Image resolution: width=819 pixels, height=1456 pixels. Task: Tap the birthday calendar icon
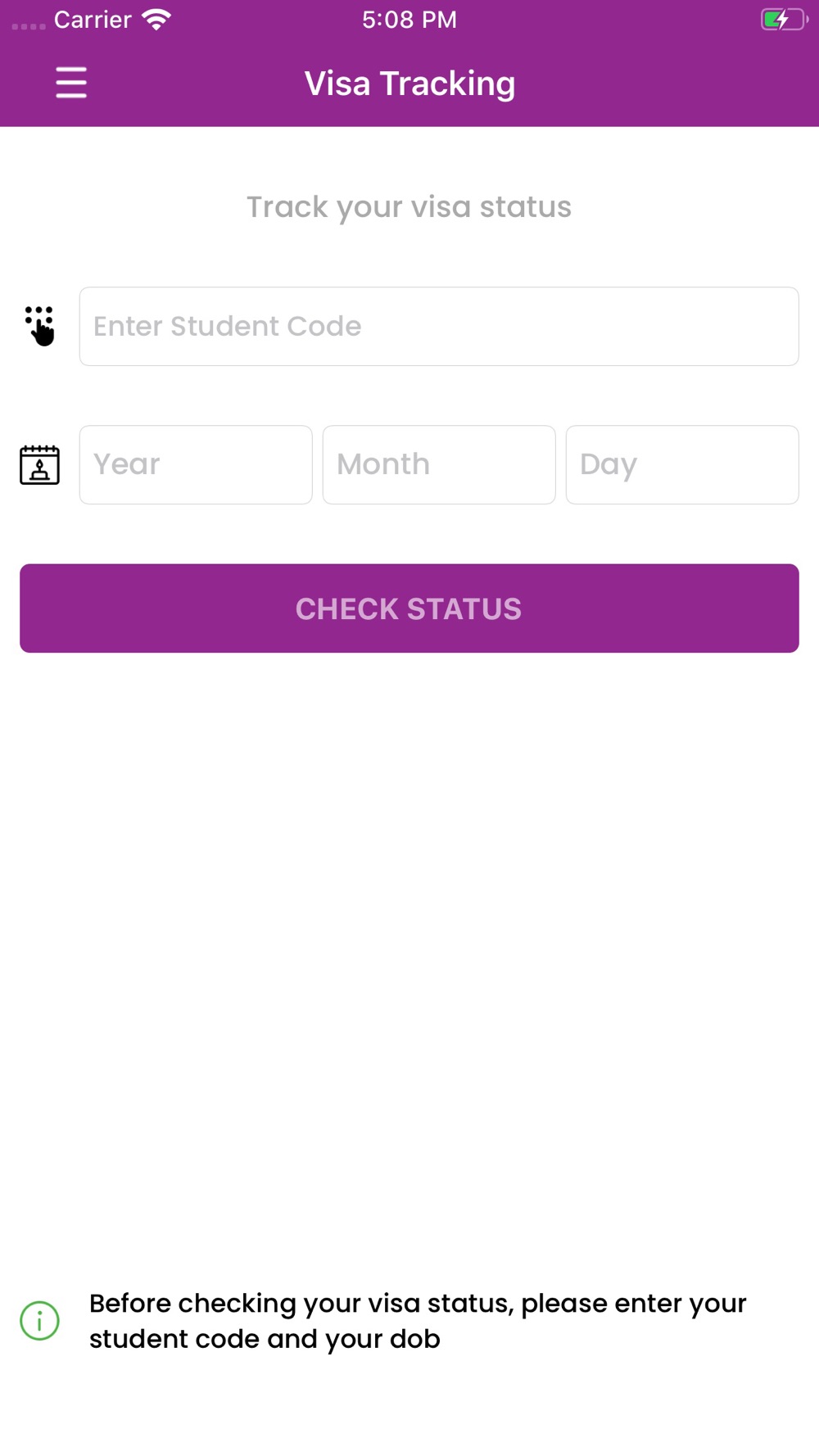click(39, 465)
